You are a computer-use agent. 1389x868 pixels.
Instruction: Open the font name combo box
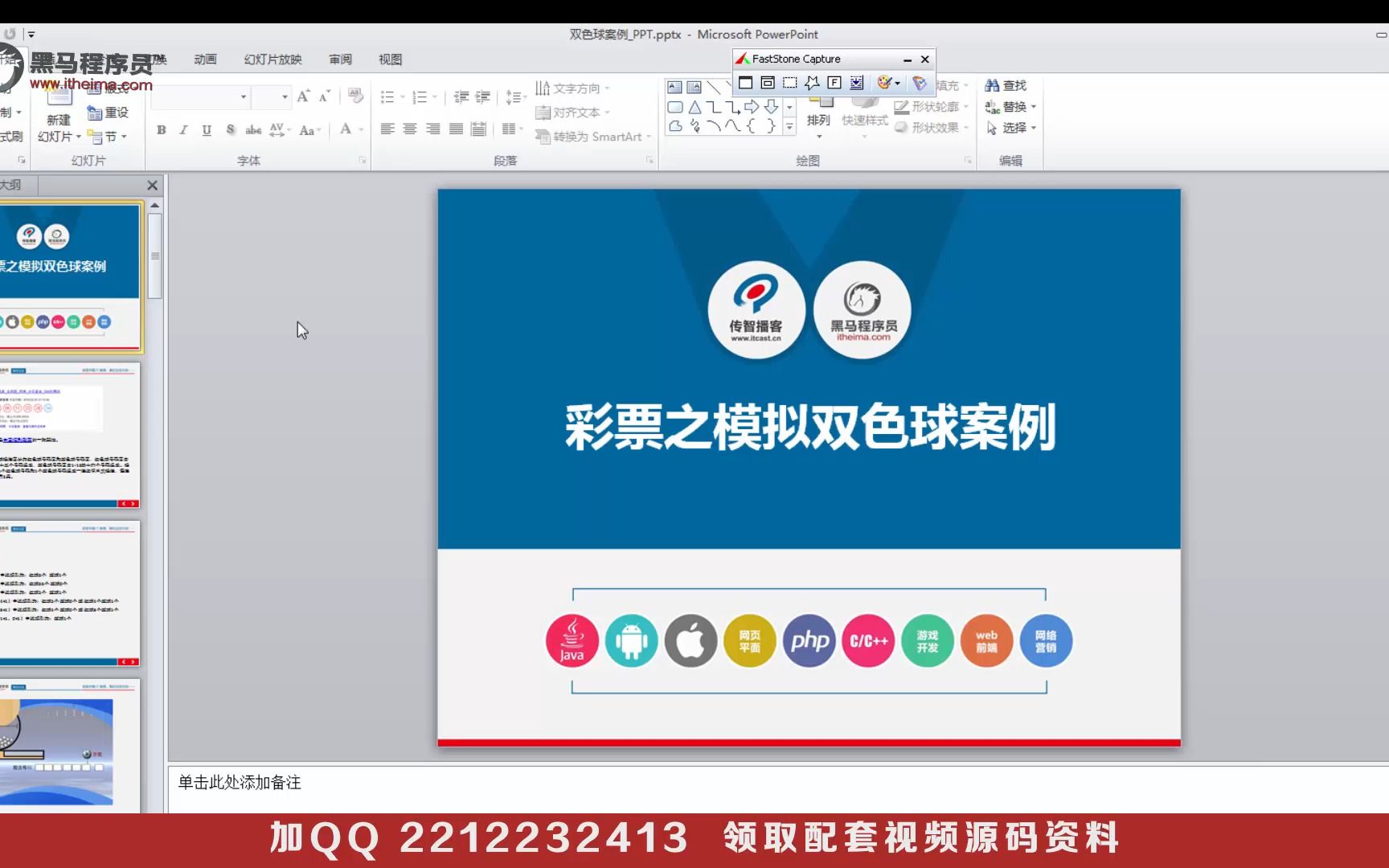(200, 97)
